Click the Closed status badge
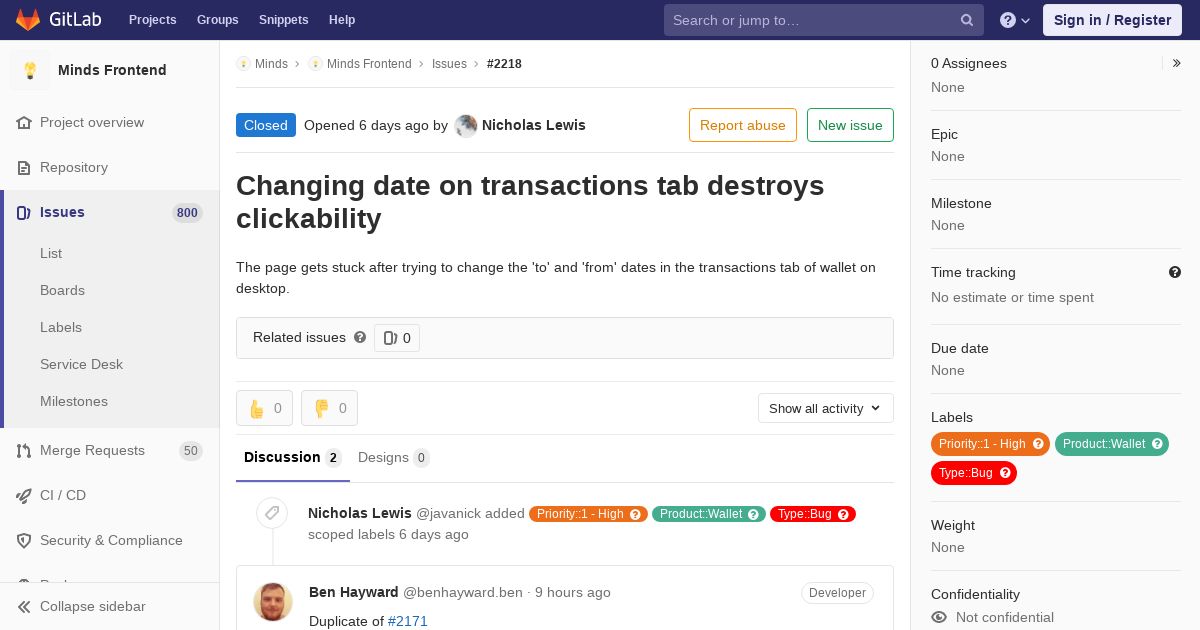Viewport: 1200px width, 630px height. click(x=266, y=125)
